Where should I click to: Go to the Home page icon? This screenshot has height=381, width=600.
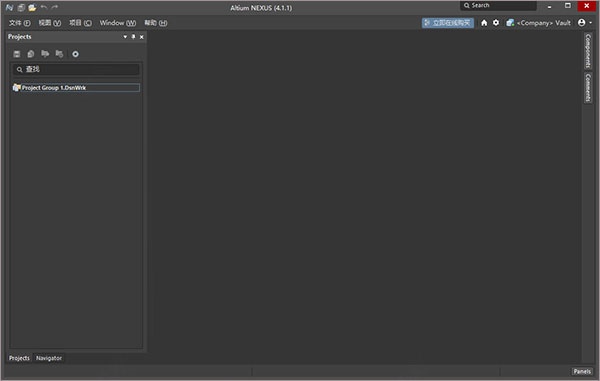pyautogui.click(x=484, y=23)
